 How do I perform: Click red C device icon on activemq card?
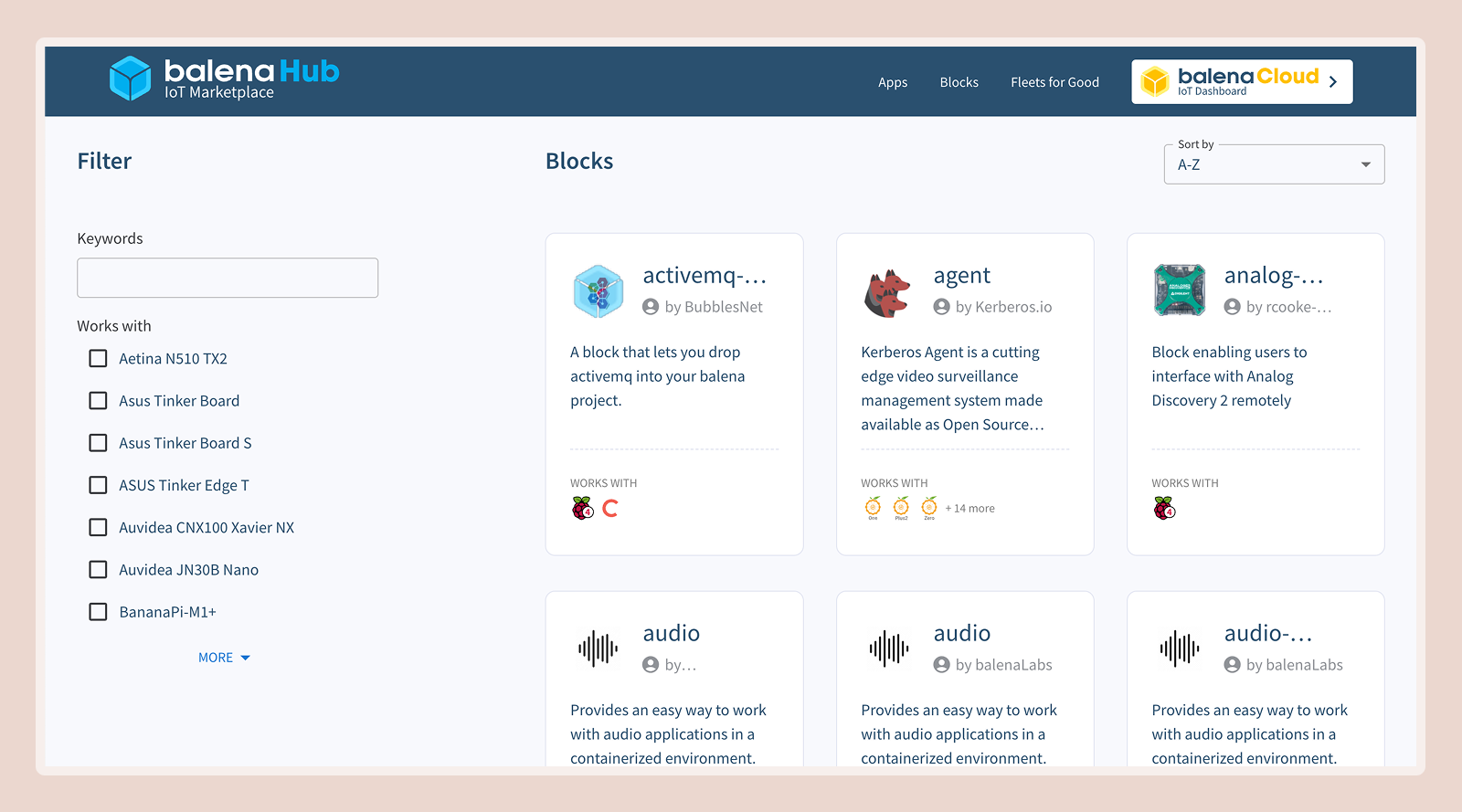click(x=610, y=508)
